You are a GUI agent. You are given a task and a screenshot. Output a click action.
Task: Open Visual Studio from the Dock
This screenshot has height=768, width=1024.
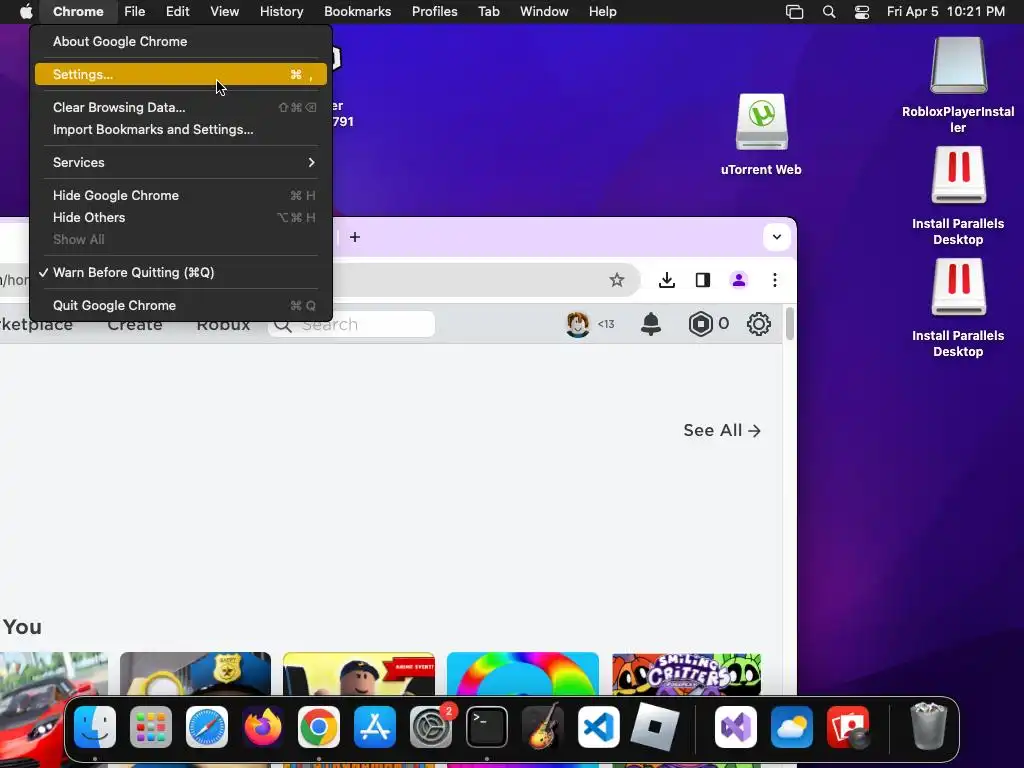pos(736,727)
